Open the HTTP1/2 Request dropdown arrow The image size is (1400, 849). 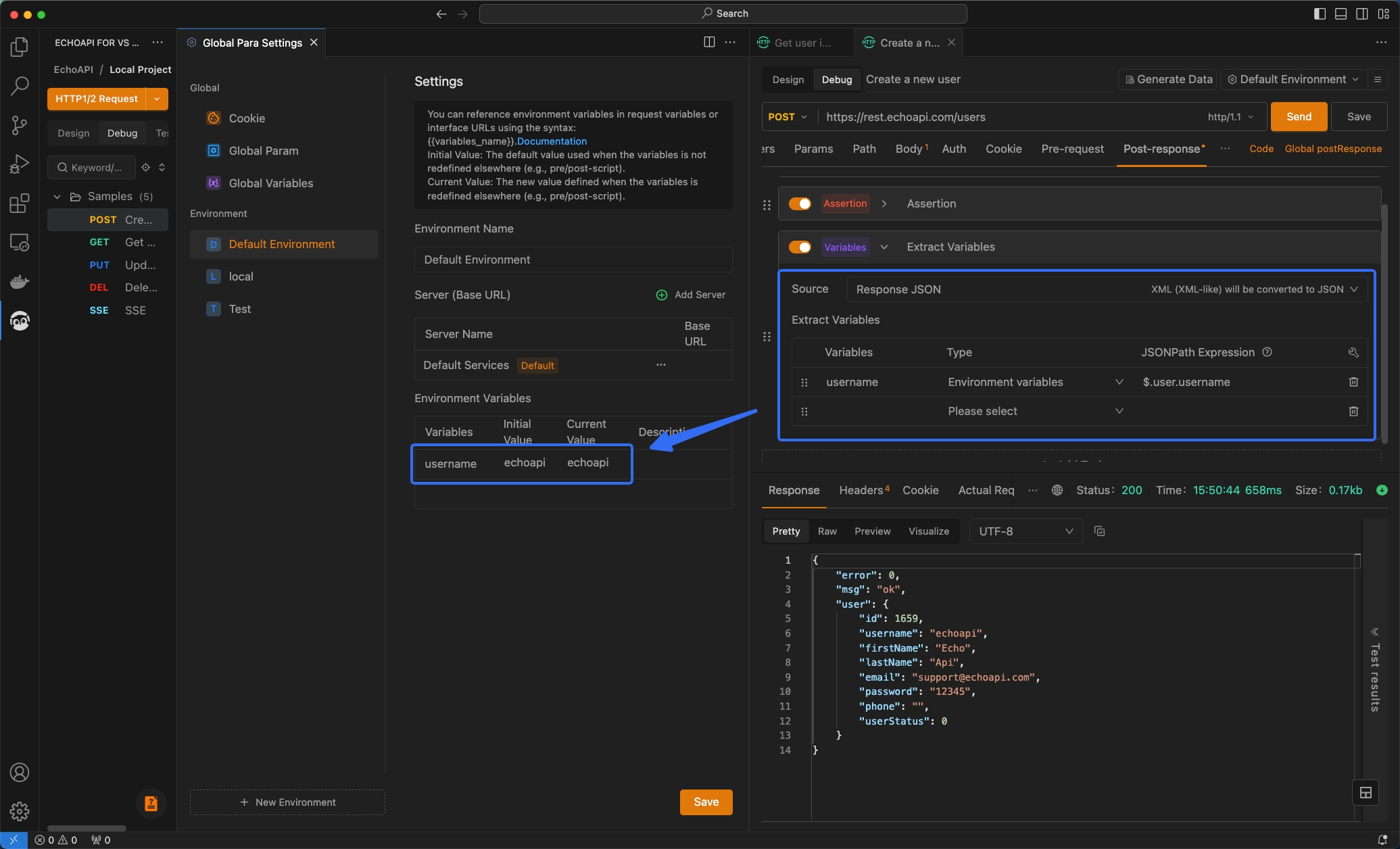pyautogui.click(x=157, y=99)
